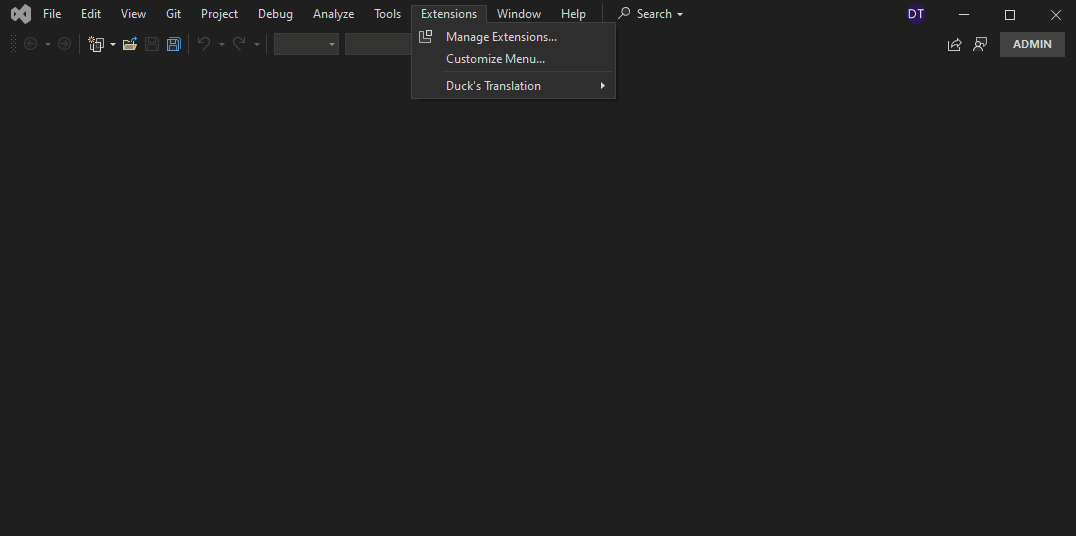Open the Tools menu
Viewport: 1076px width, 536px height.
point(387,14)
